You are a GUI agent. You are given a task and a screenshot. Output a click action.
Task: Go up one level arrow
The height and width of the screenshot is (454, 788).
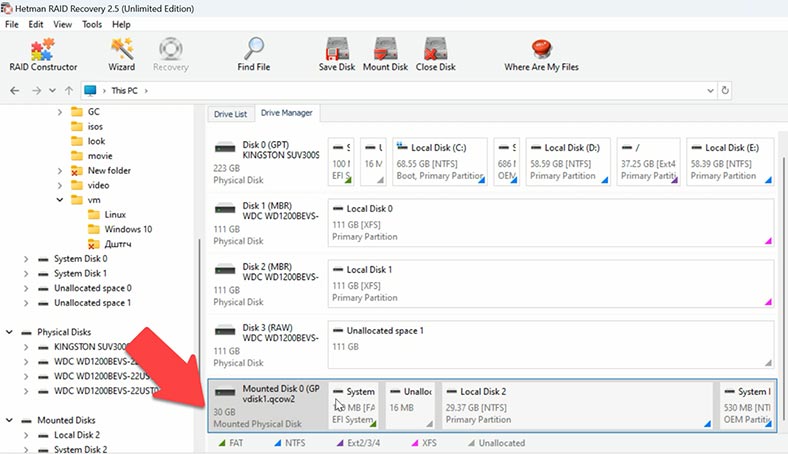click(69, 90)
